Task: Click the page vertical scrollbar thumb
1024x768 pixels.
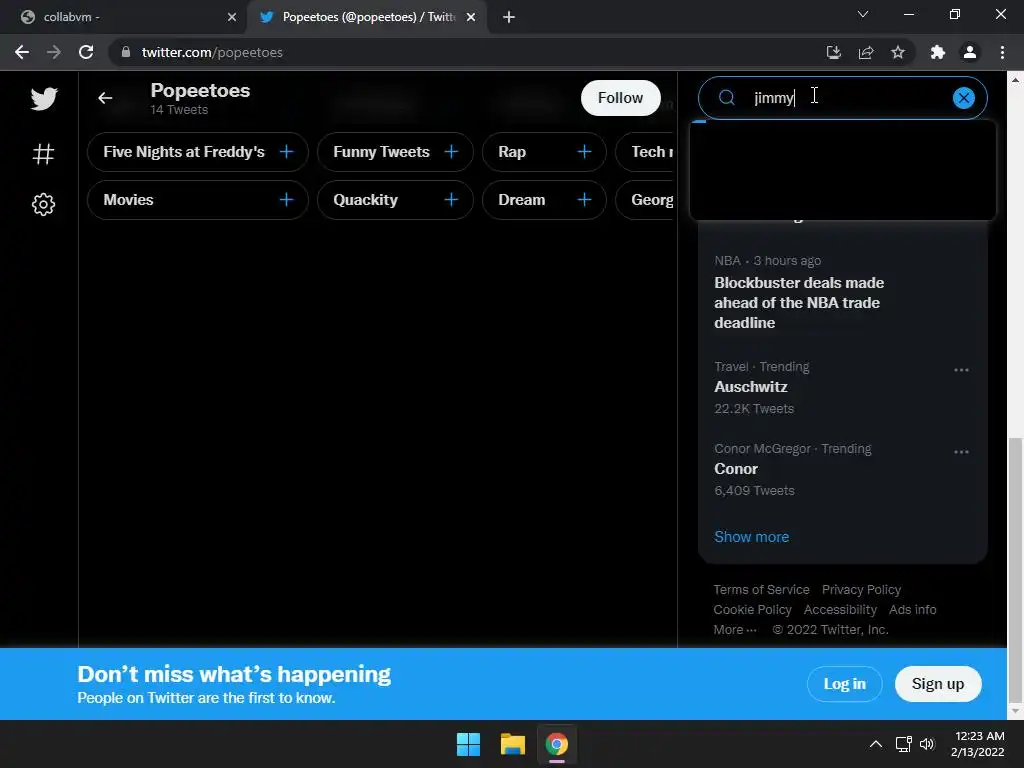Action: 1014,568
